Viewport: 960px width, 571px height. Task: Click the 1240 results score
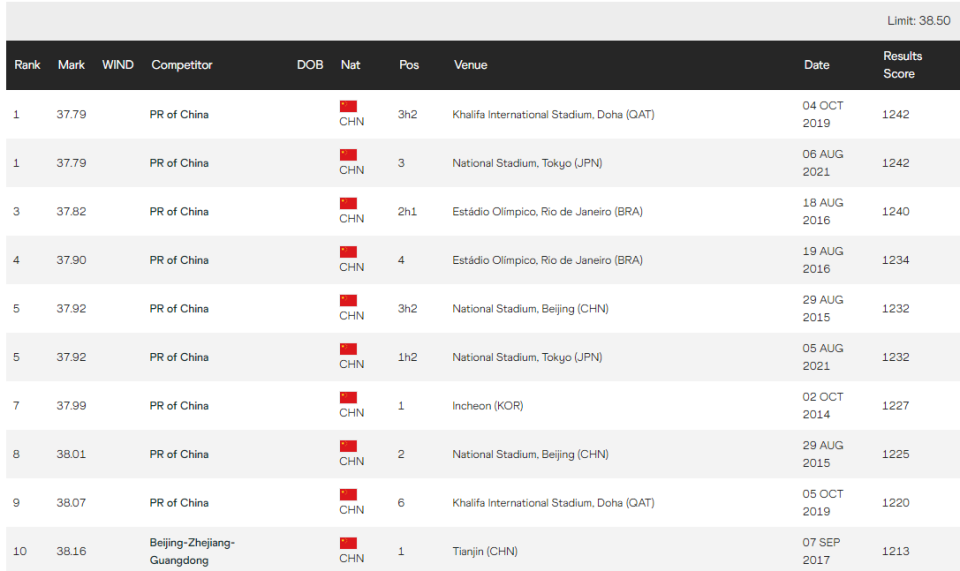tap(895, 211)
